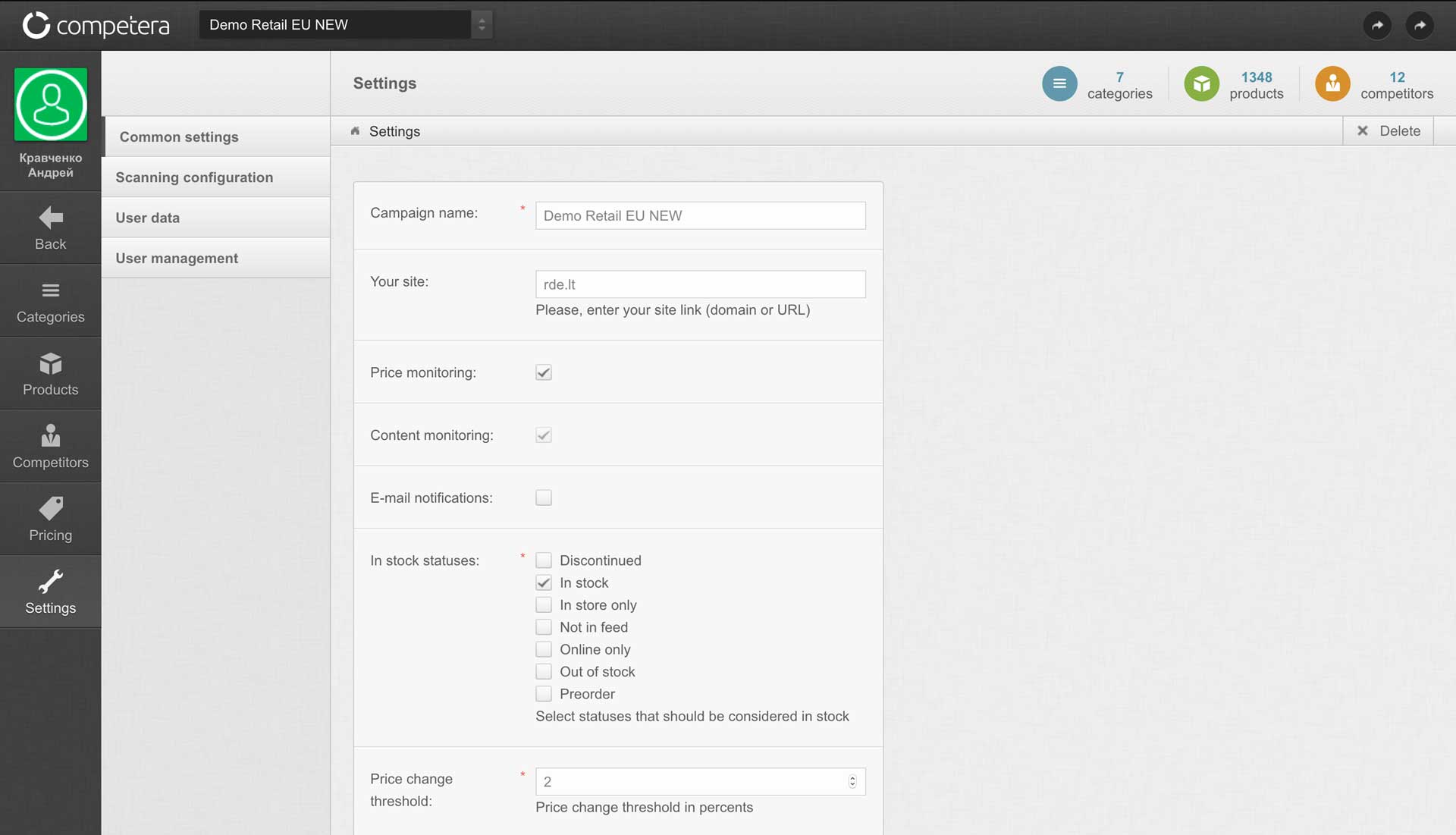Open the Products box icon in sidebar
Image resolution: width=1456 pixels, height=835 pixels.
(50, 364)
